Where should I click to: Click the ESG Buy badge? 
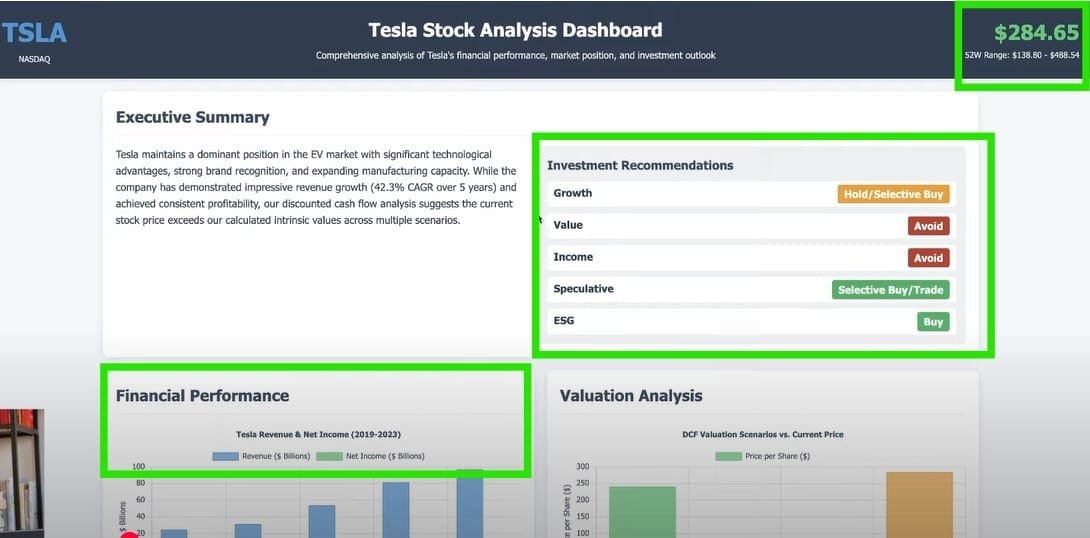pos(933,322)
